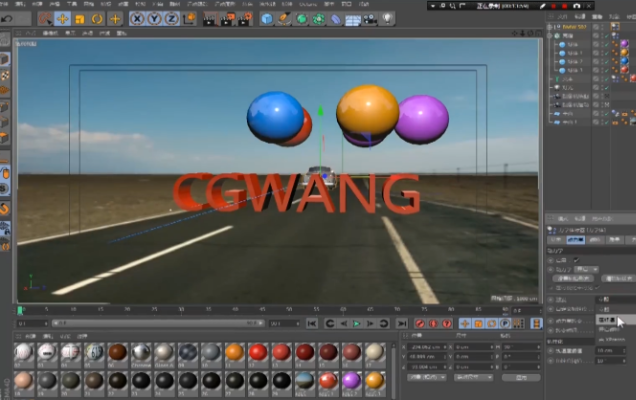
Task: Click the Undo arrow icon
Action: pyautogui.click(x=9, y=18)
